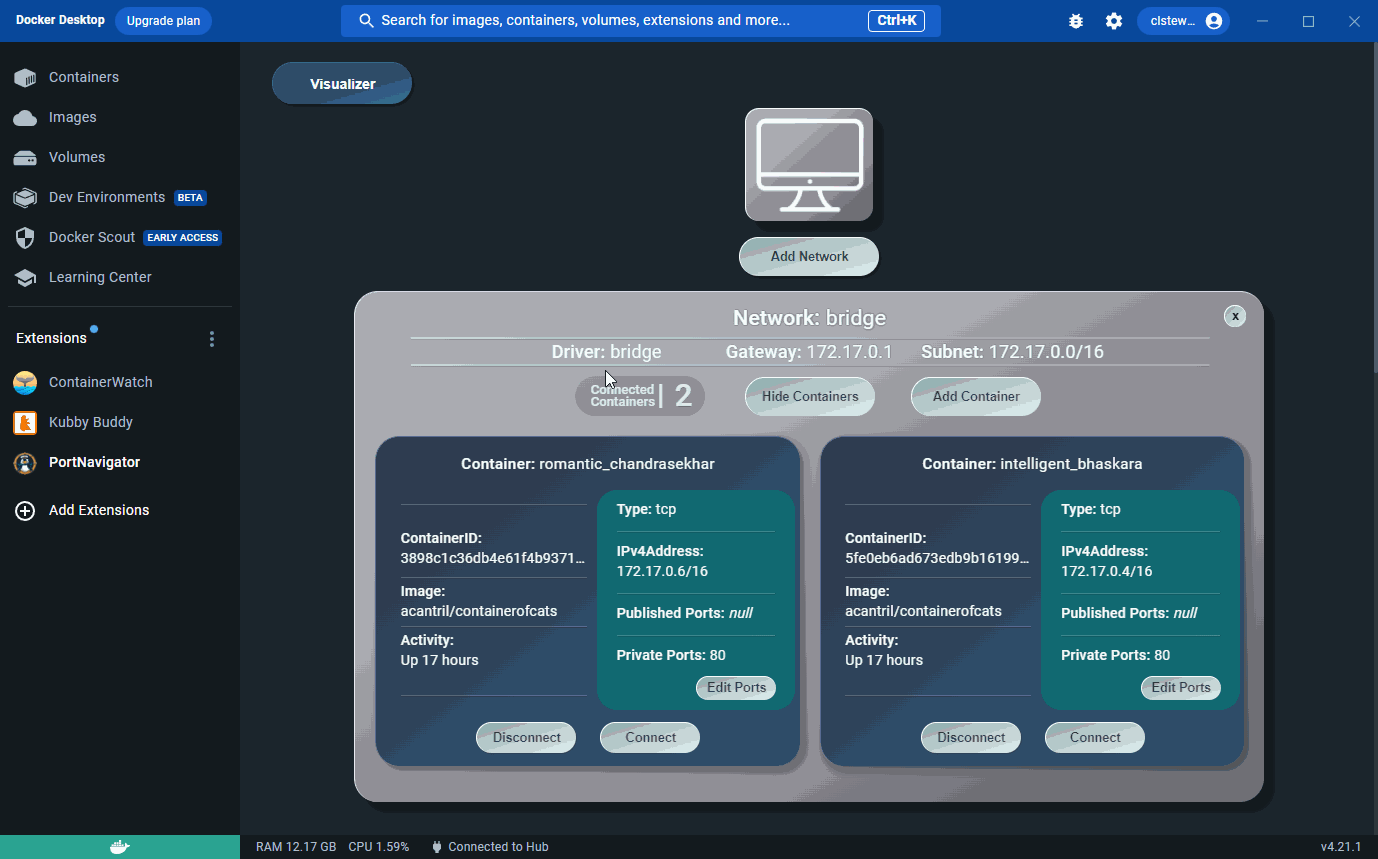Image resolution: width=1378 pixels, height=859 pixels.
Task: Click the Kubby Buddy extension icon
Action: pos(25,422)
